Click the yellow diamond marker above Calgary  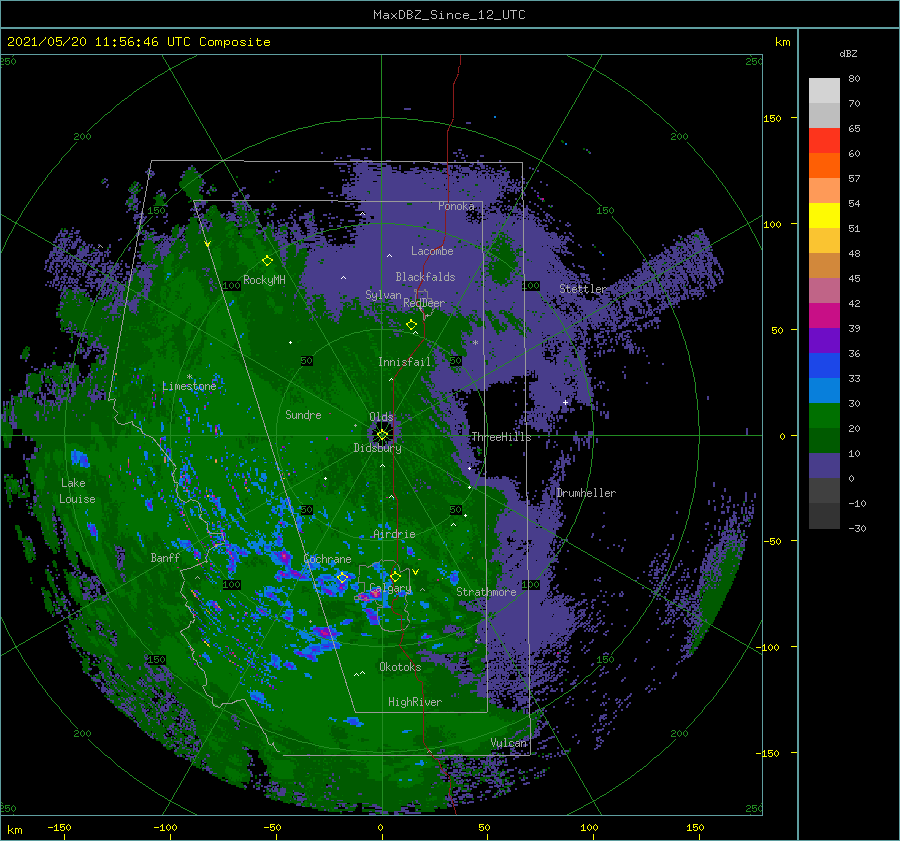tap(395, 576)
